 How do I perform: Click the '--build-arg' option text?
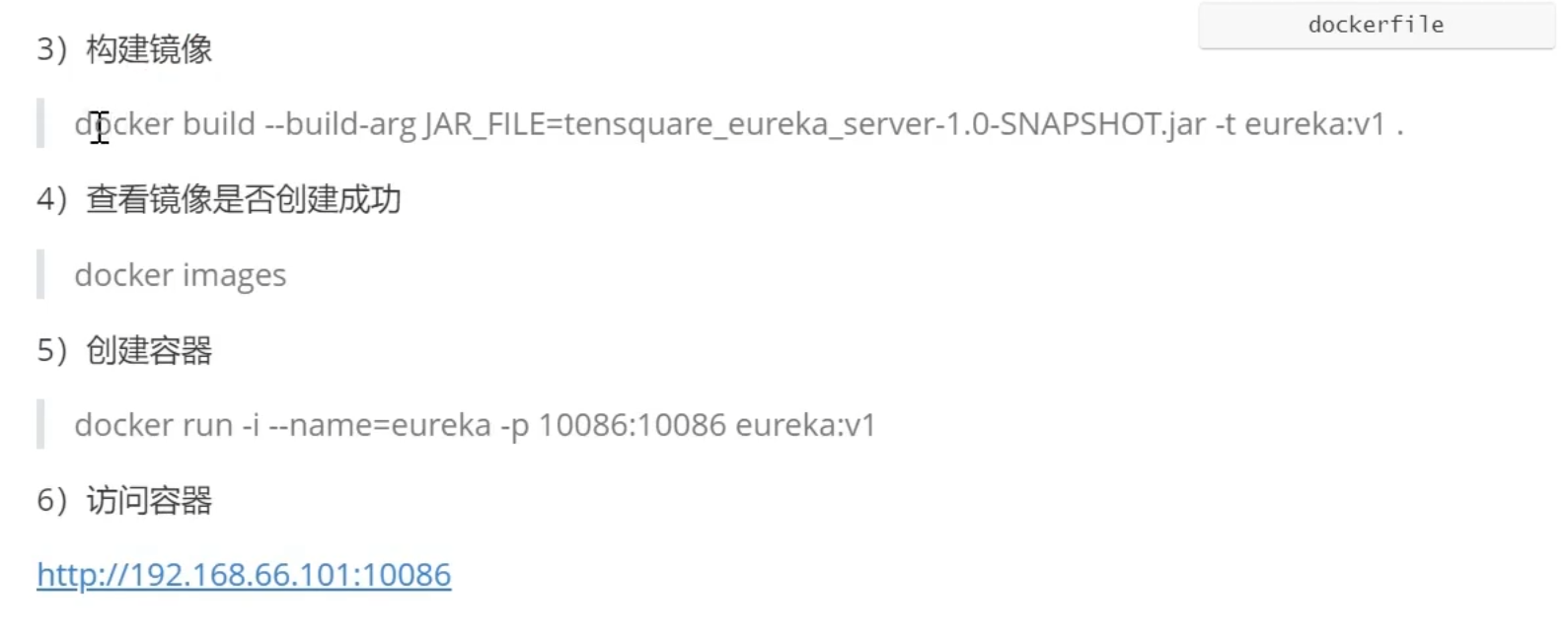click(340, 124)
